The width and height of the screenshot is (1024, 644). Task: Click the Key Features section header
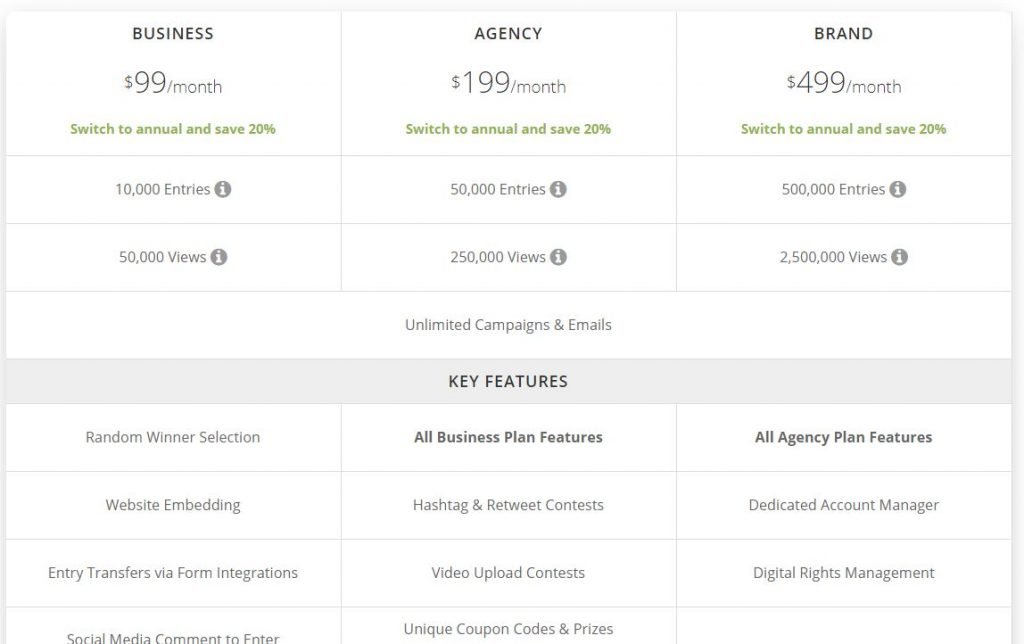[x=508, y=381]
